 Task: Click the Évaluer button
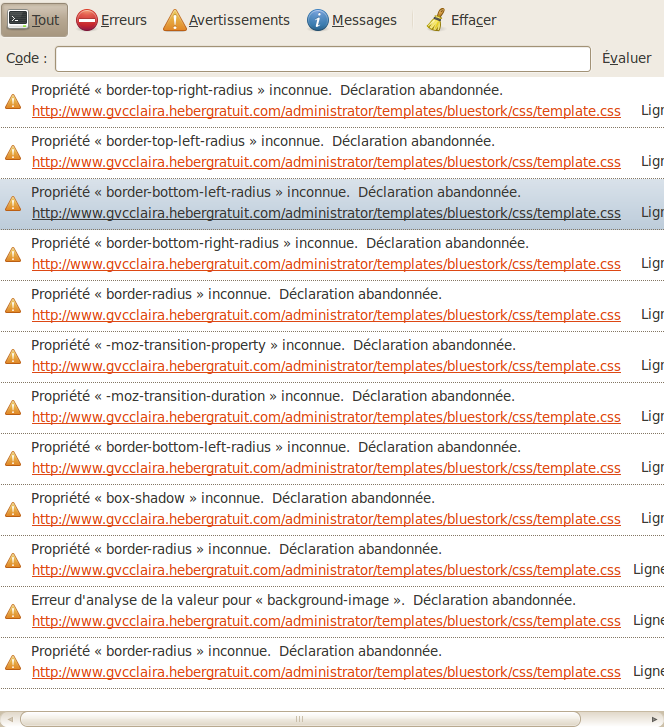[x=626, y=58]
